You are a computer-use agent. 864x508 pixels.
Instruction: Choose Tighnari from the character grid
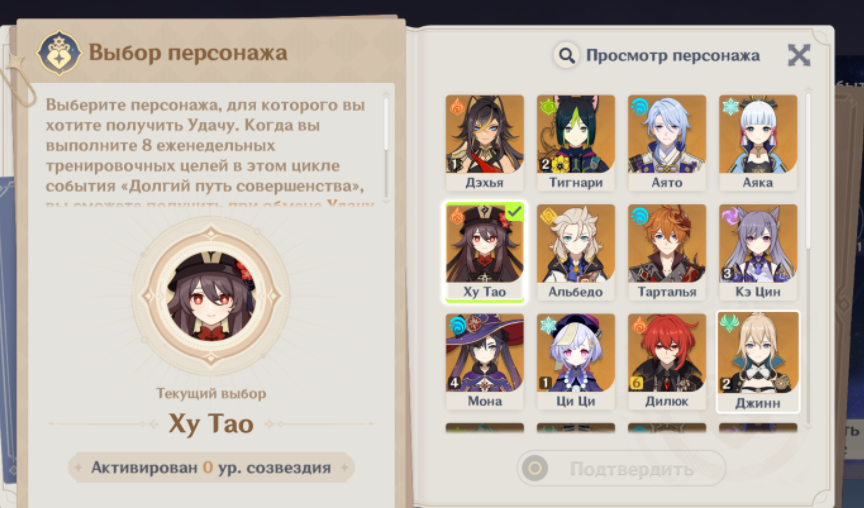(x=576, y=143)
